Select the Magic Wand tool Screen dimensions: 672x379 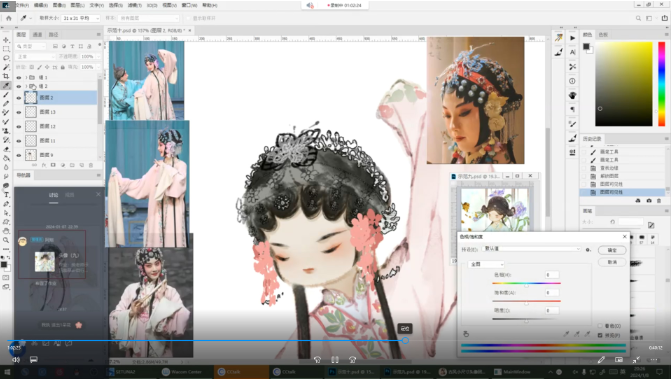tap(6, 67)
